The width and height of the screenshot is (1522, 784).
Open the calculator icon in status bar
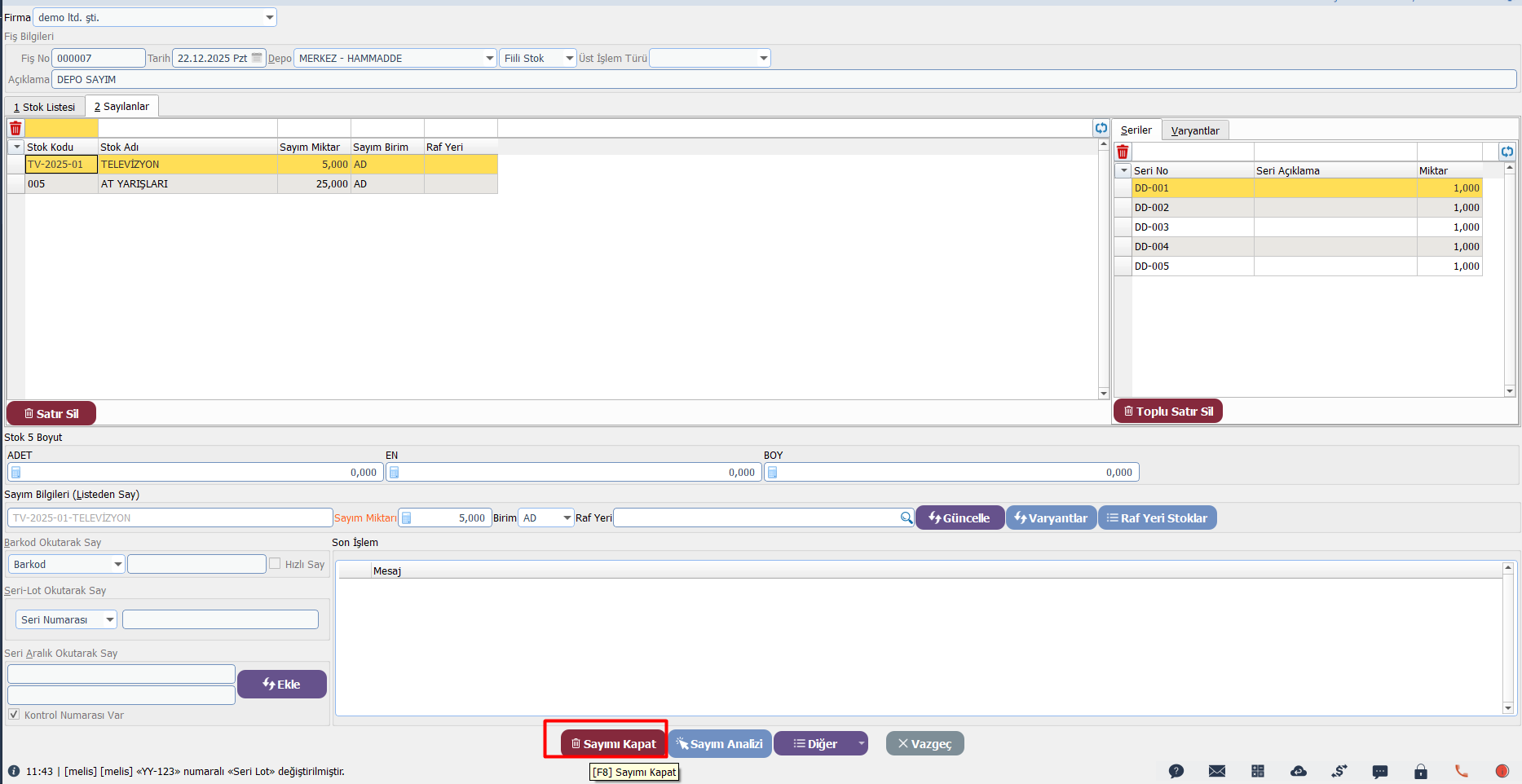pyautogui.click(x=1257, y=771)
